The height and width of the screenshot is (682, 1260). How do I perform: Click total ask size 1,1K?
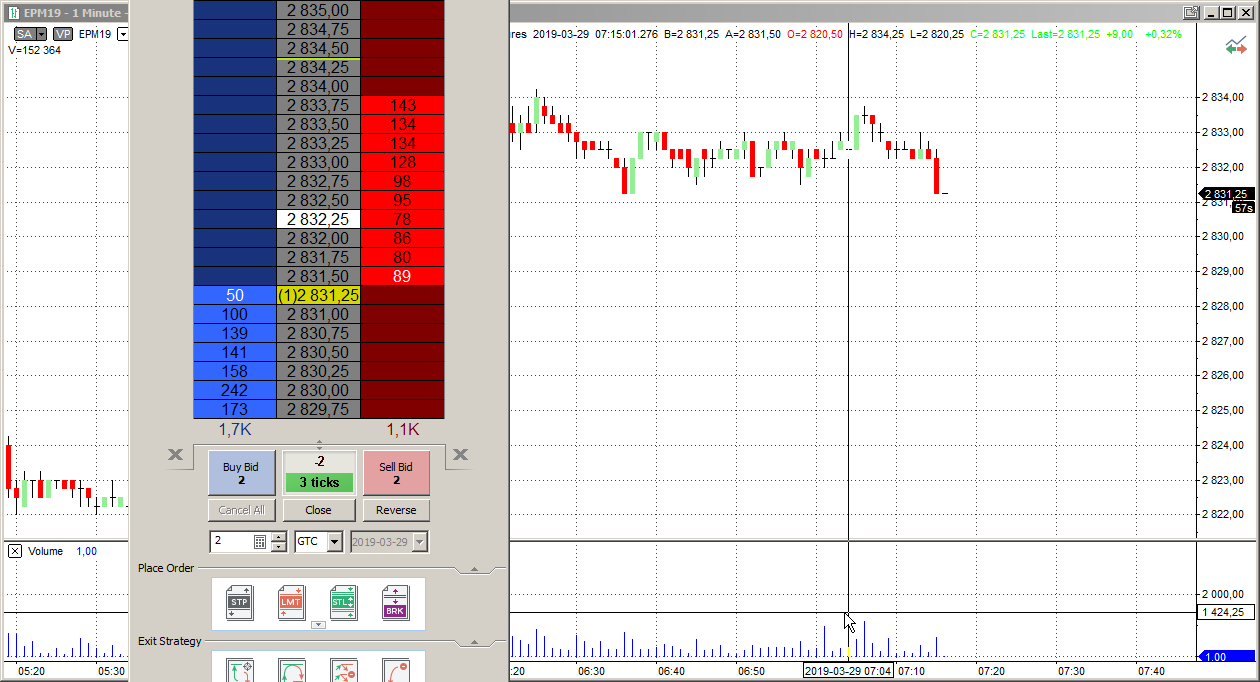point(403,429)
